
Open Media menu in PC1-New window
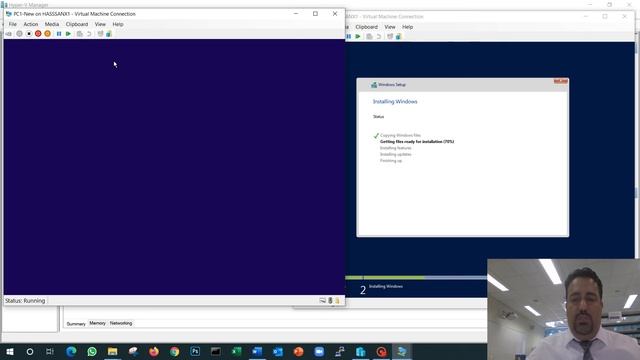(x=52, y=24)
